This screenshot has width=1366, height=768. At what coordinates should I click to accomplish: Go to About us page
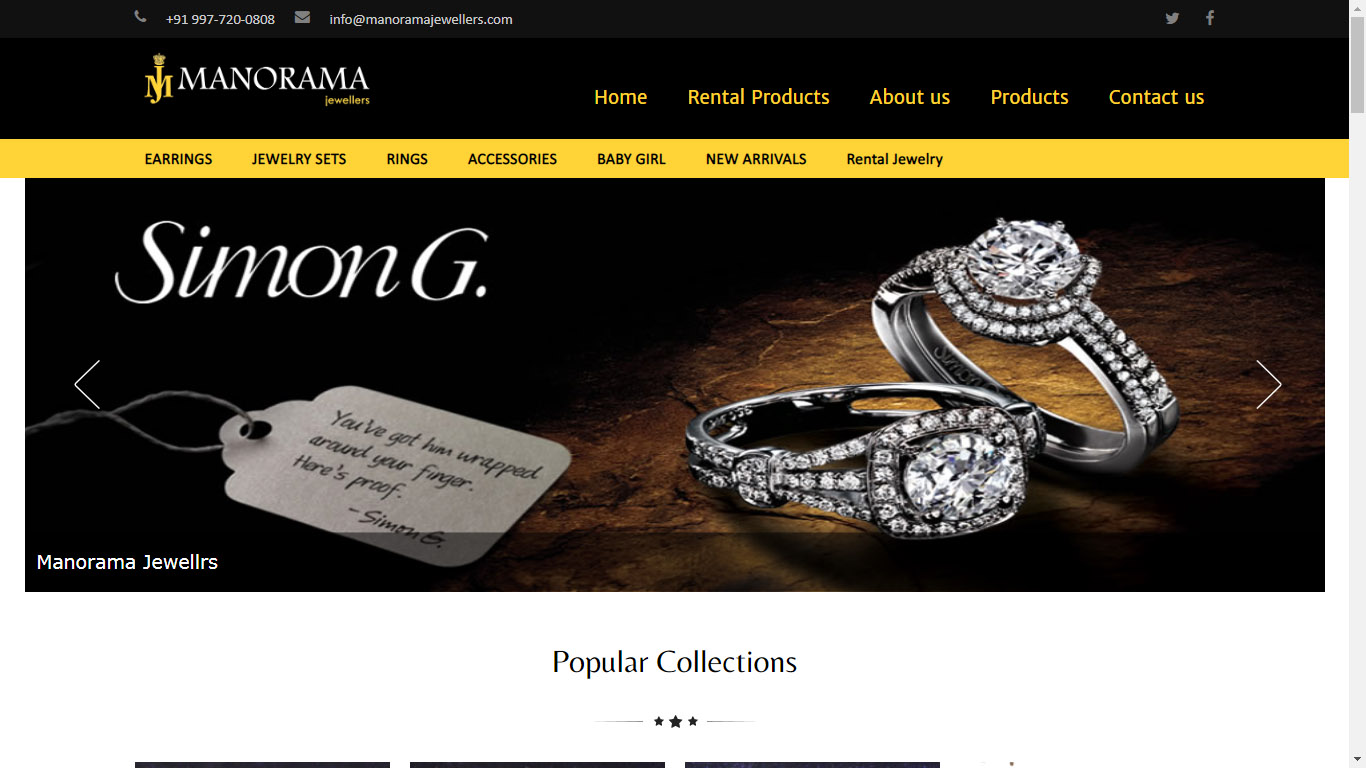point(909,97)
